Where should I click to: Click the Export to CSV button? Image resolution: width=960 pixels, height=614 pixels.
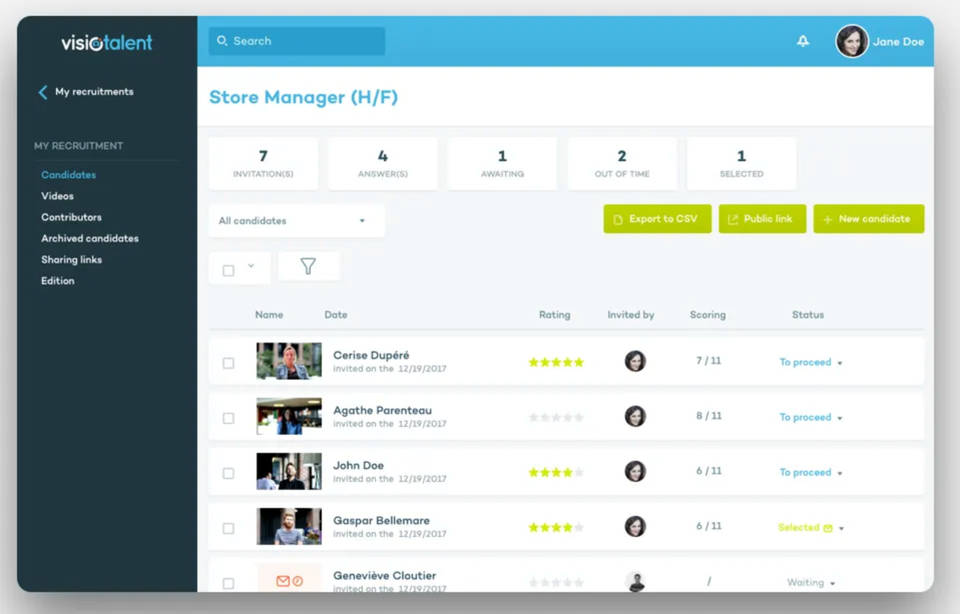[x=658, y=219]
